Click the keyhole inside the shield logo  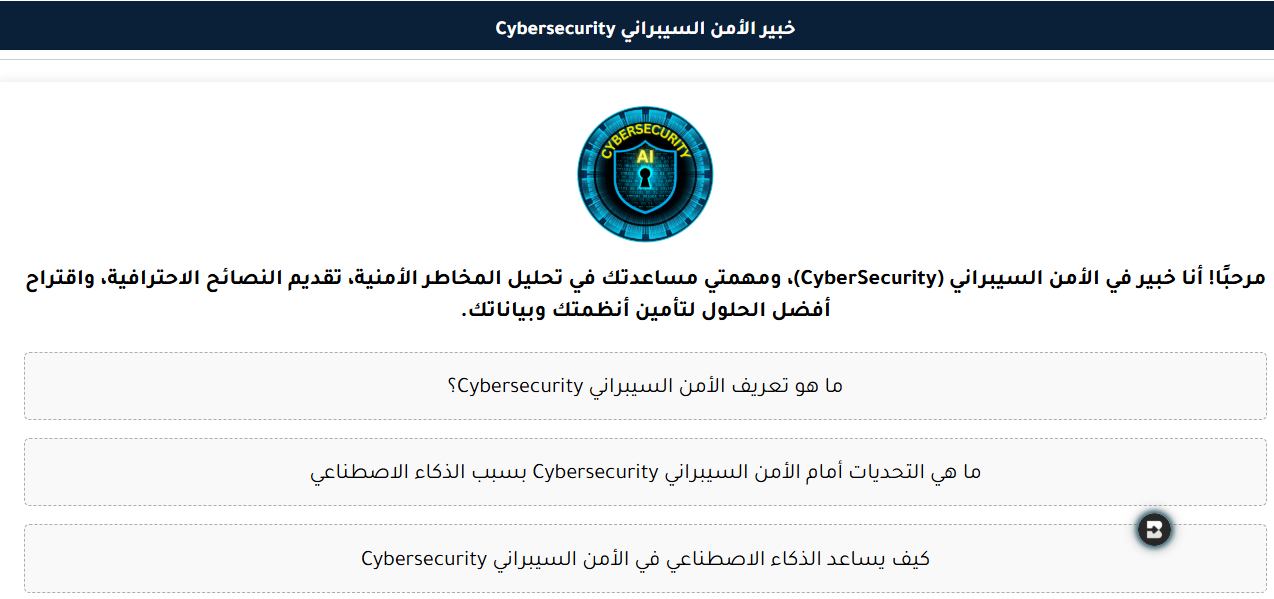[x=645, y=182]
